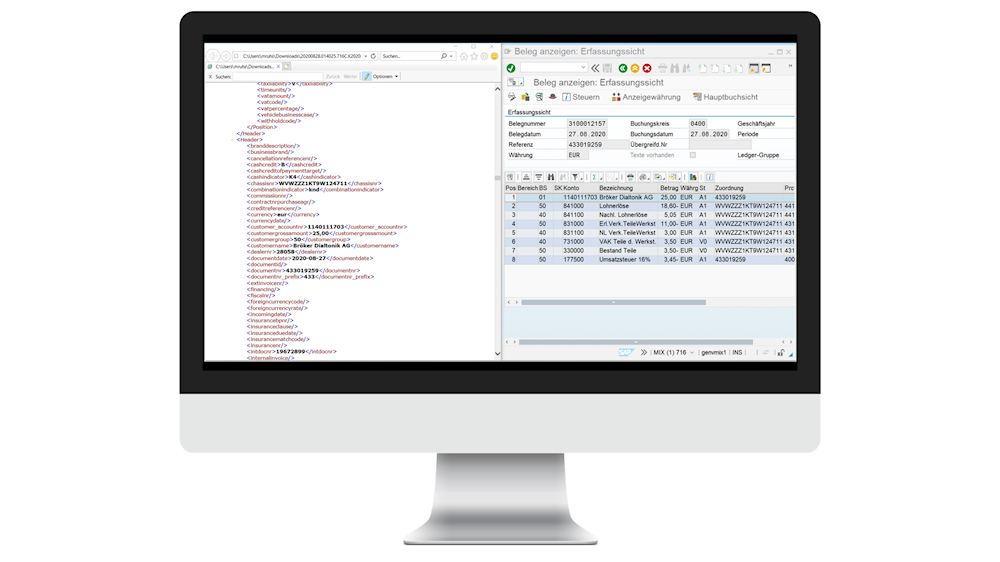
Task: Click the Anzeigewährung button
Action: coord(646,97)
